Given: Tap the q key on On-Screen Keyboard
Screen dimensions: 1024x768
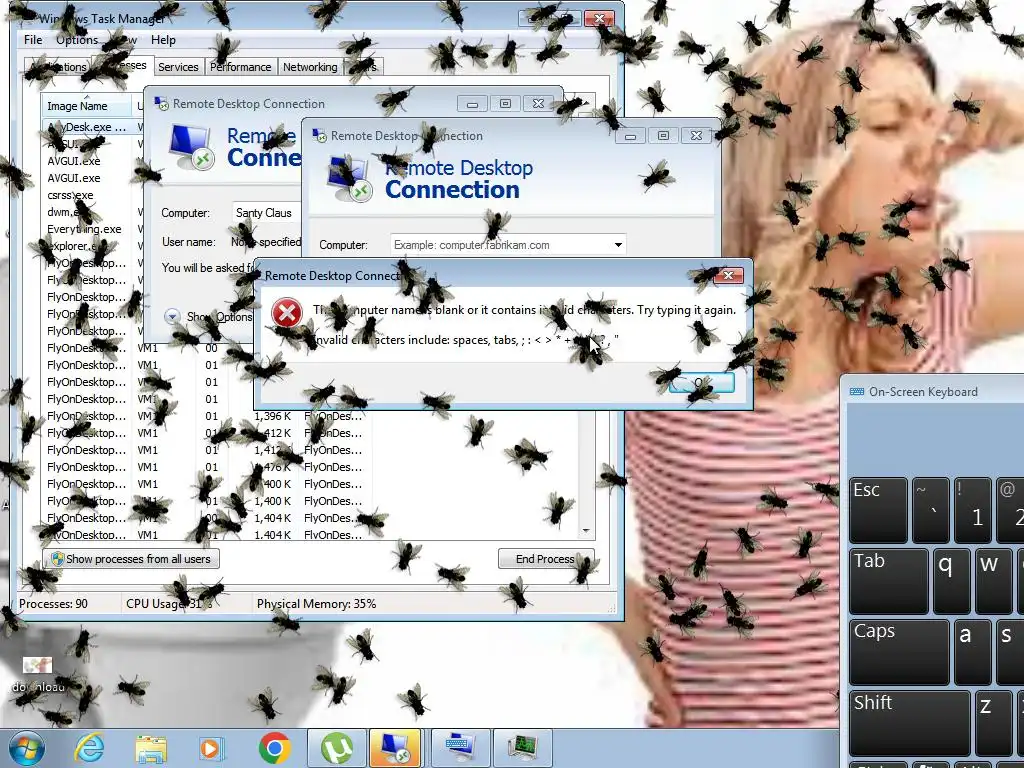Looking at the screenshot, I should tap(952, 581).
